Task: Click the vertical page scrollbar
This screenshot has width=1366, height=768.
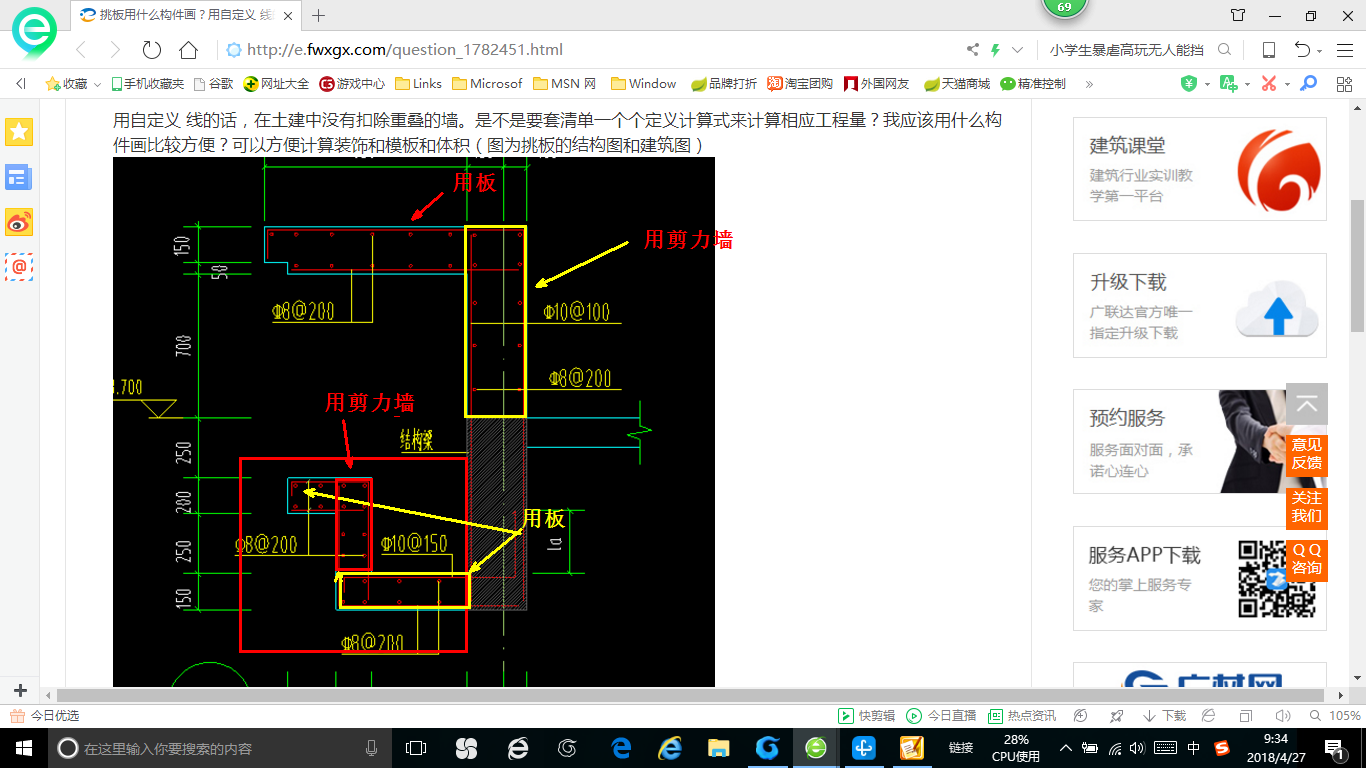Action: click(x=1357, y=265)
